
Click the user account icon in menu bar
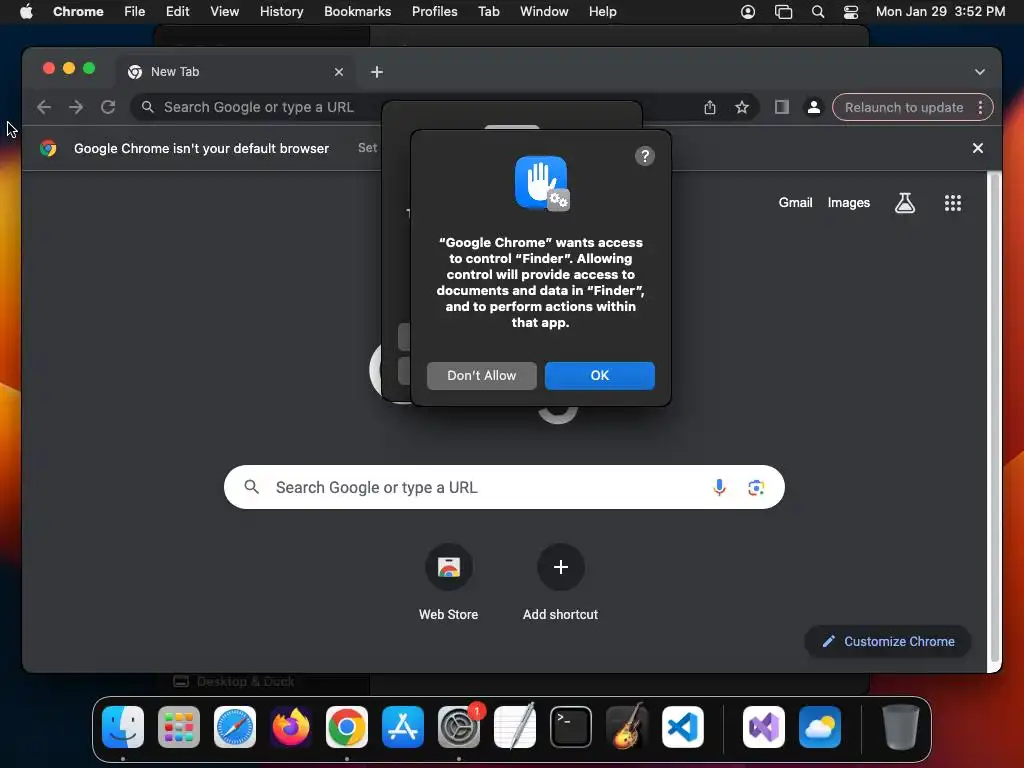pos(748,12)
